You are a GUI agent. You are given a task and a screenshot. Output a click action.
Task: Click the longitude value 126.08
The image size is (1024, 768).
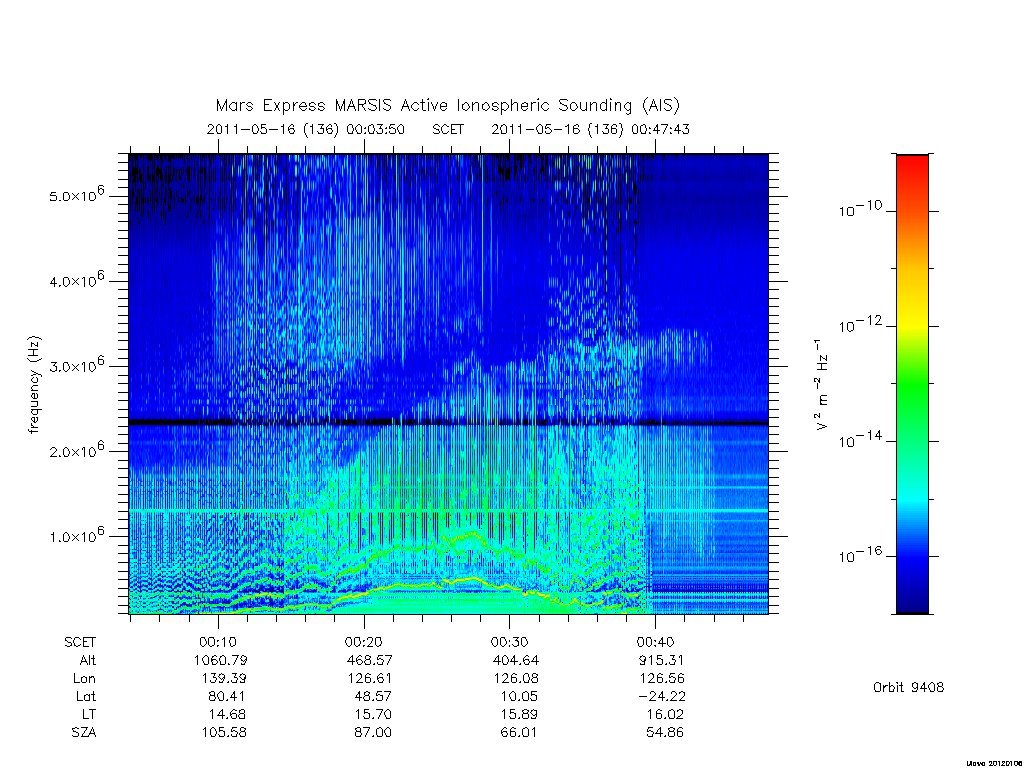516,679
